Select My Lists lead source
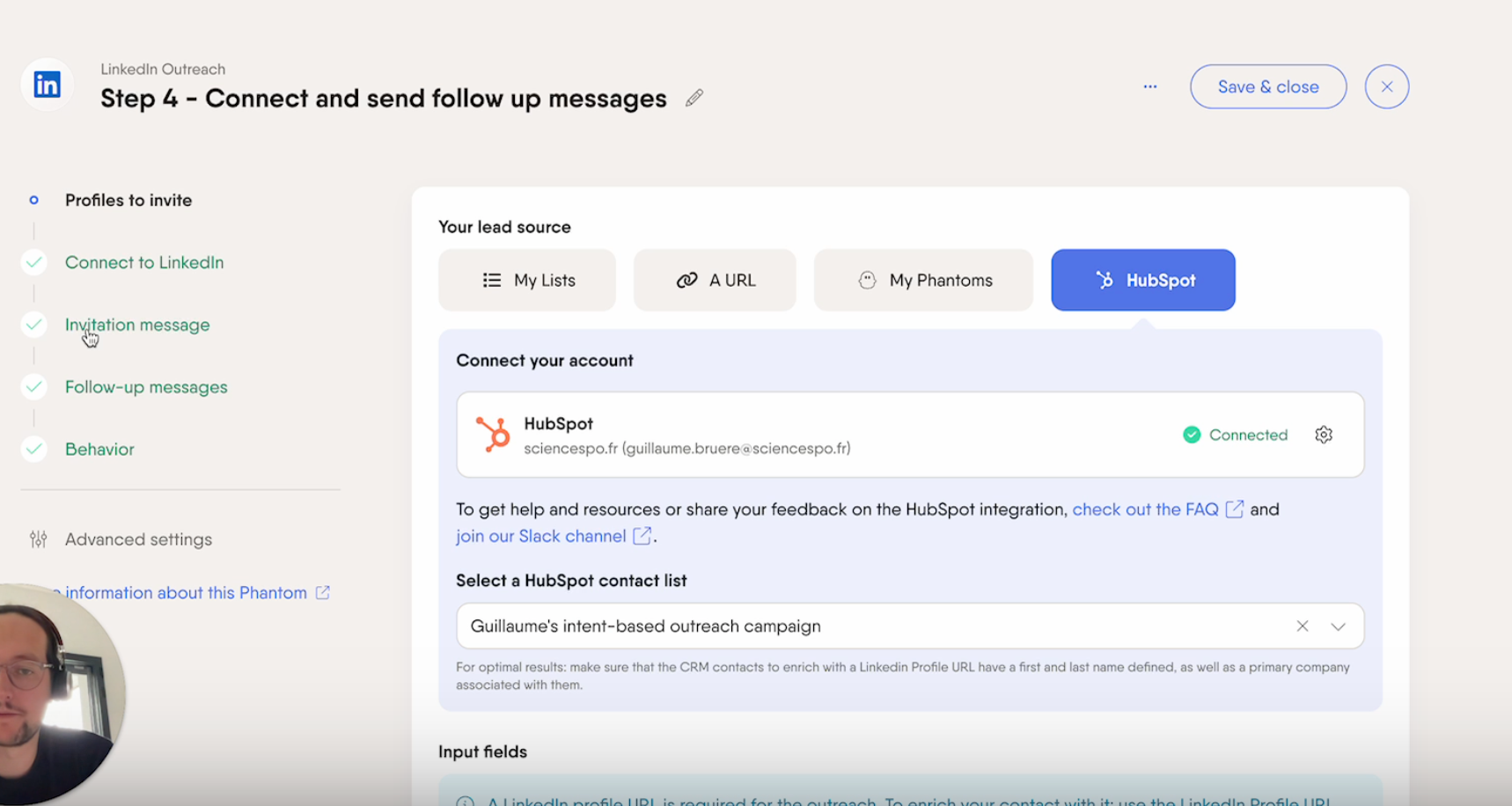 527,280
